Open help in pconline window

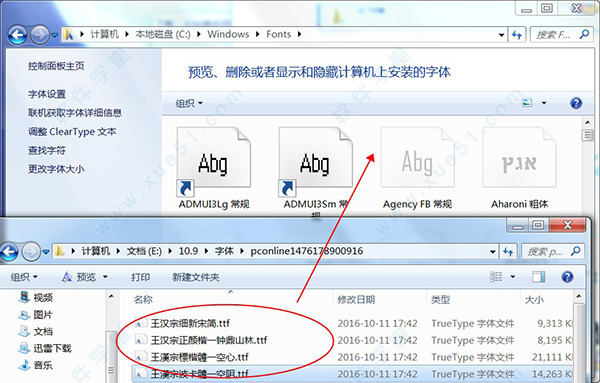coord(567,277)
